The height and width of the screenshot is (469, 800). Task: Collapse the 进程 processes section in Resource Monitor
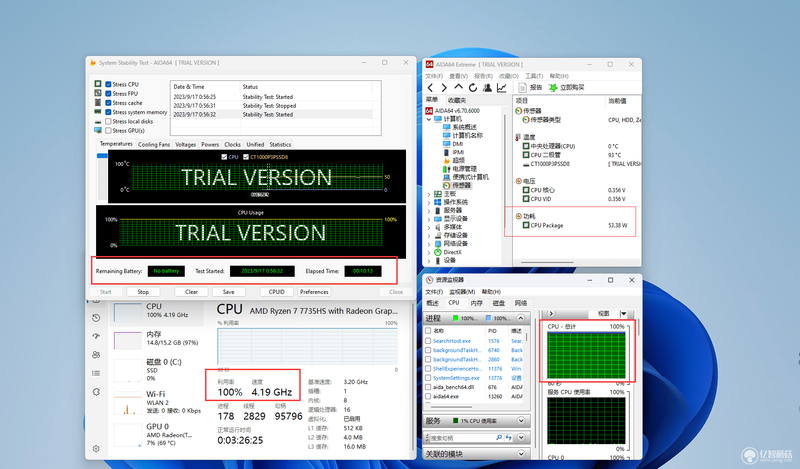pos(520,318)
